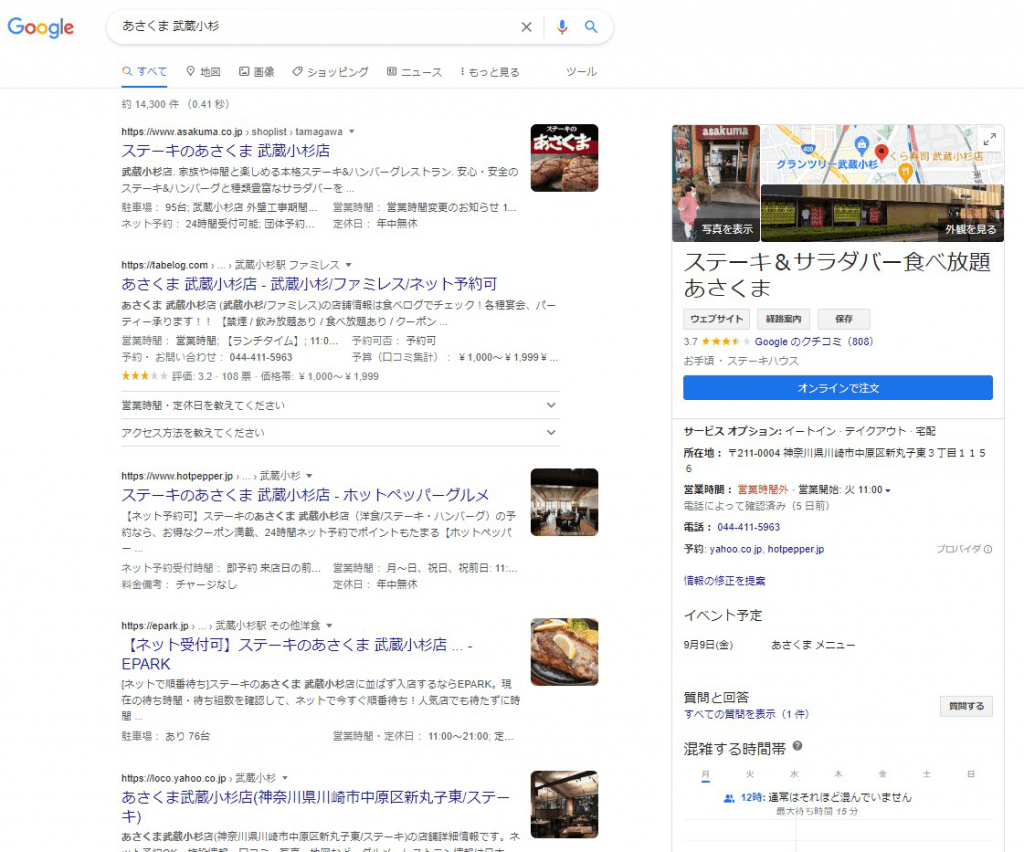
Task: Click inside the search input field
Action: (x=310, y=27)
